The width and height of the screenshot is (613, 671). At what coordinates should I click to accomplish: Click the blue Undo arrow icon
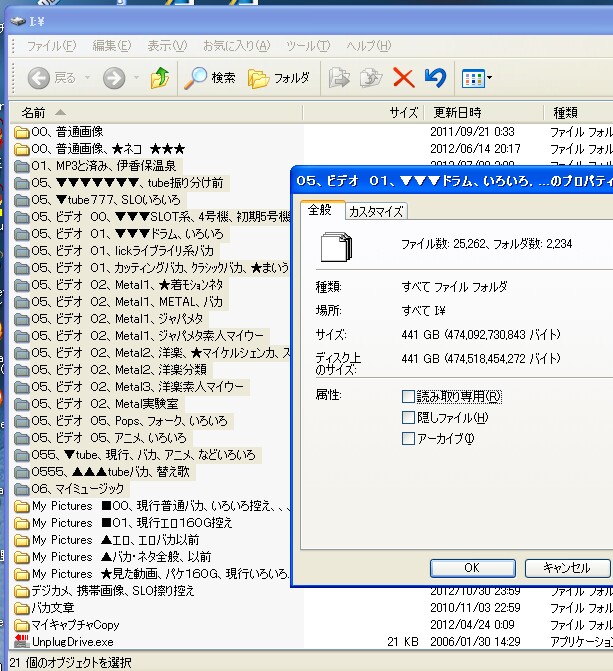coord(435,78)
